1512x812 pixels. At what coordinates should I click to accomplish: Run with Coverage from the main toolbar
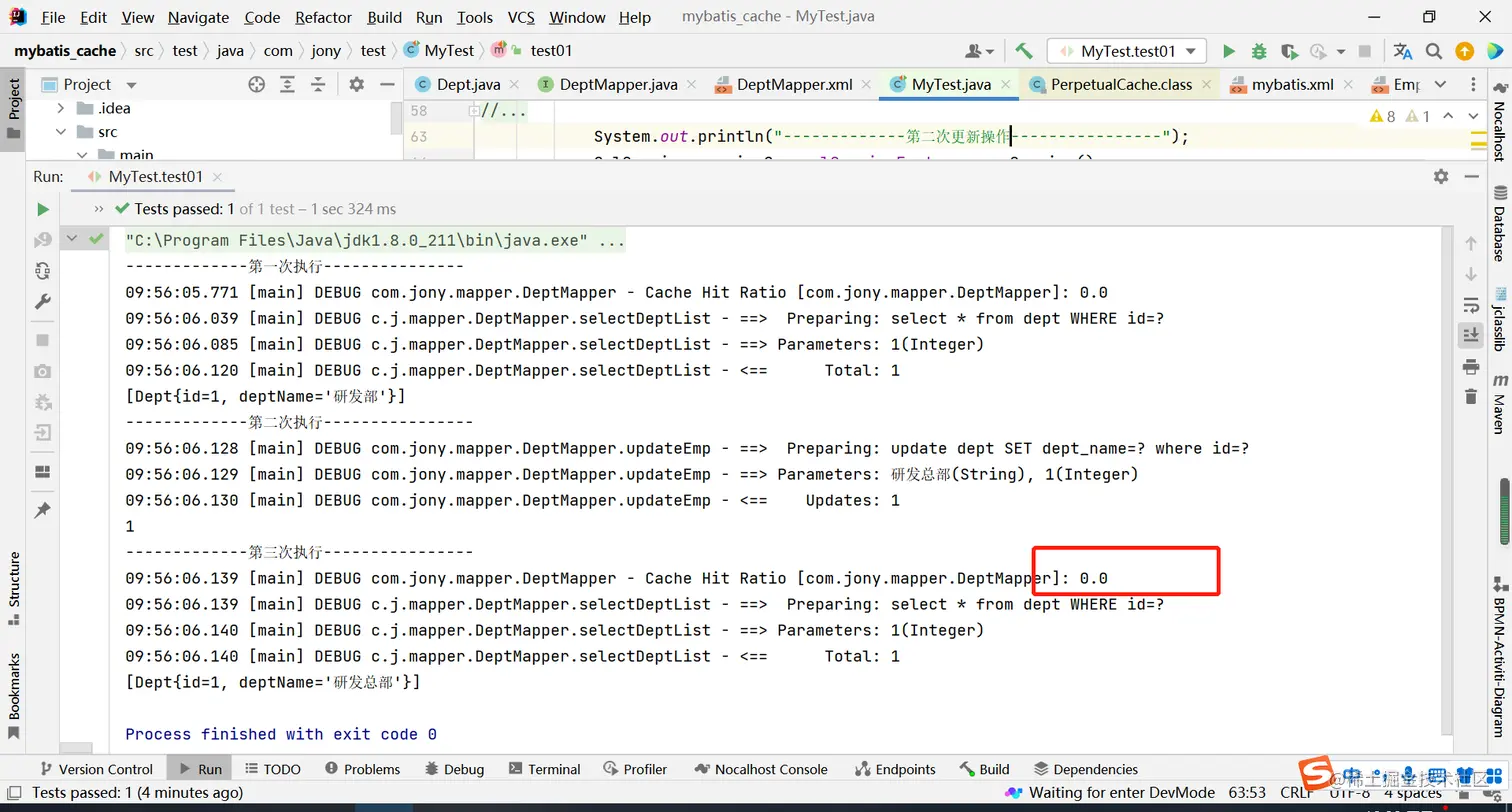[1289, 51]
